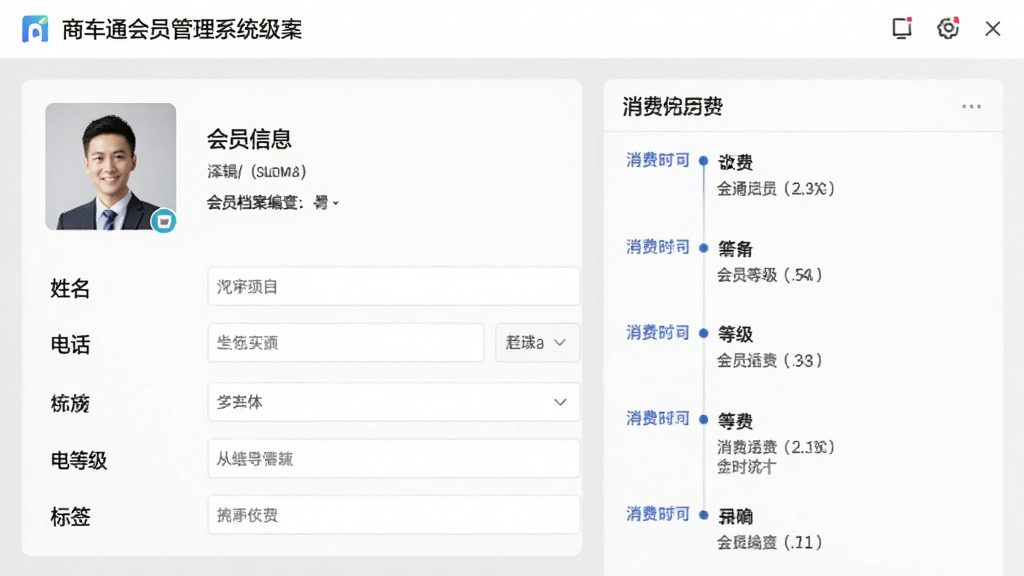Image resolution: width=1024 pixels, height=576 pixels.
Task: Click the first timeline dot marker
Action: pyautogui.click(x=703, y=161)
